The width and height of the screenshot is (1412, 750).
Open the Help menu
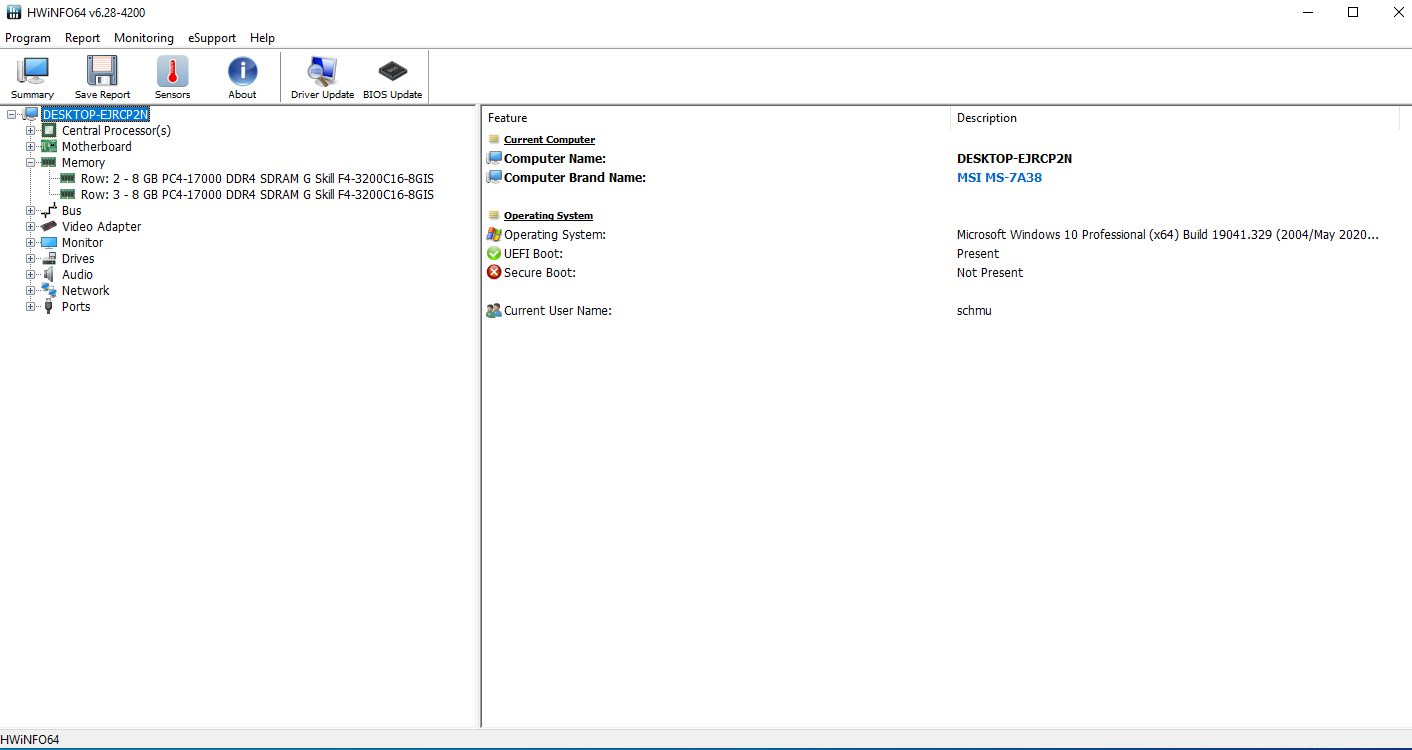click(263, 38)
